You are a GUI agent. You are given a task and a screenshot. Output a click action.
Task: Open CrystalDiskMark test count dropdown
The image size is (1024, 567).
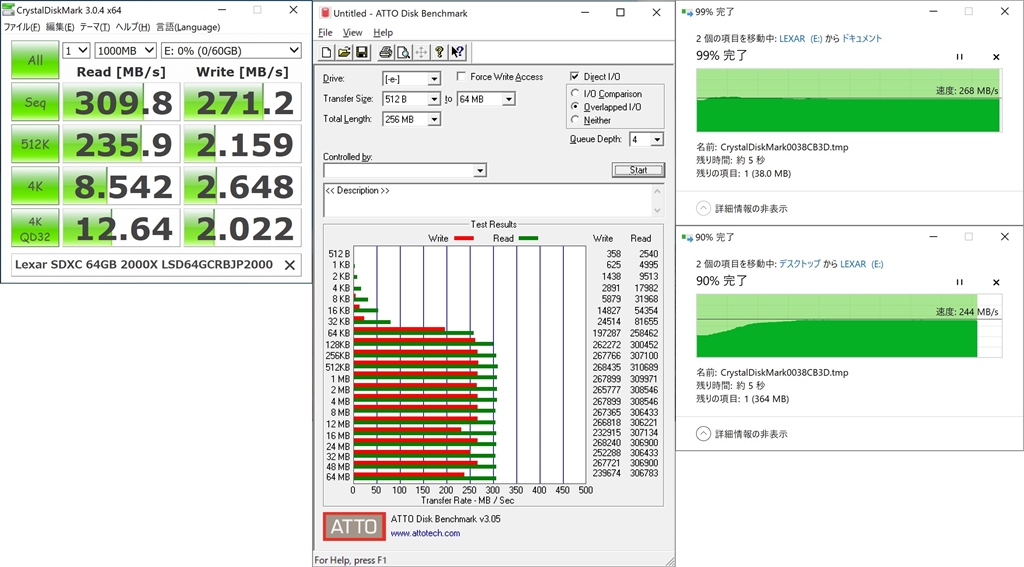coord(76,50)
